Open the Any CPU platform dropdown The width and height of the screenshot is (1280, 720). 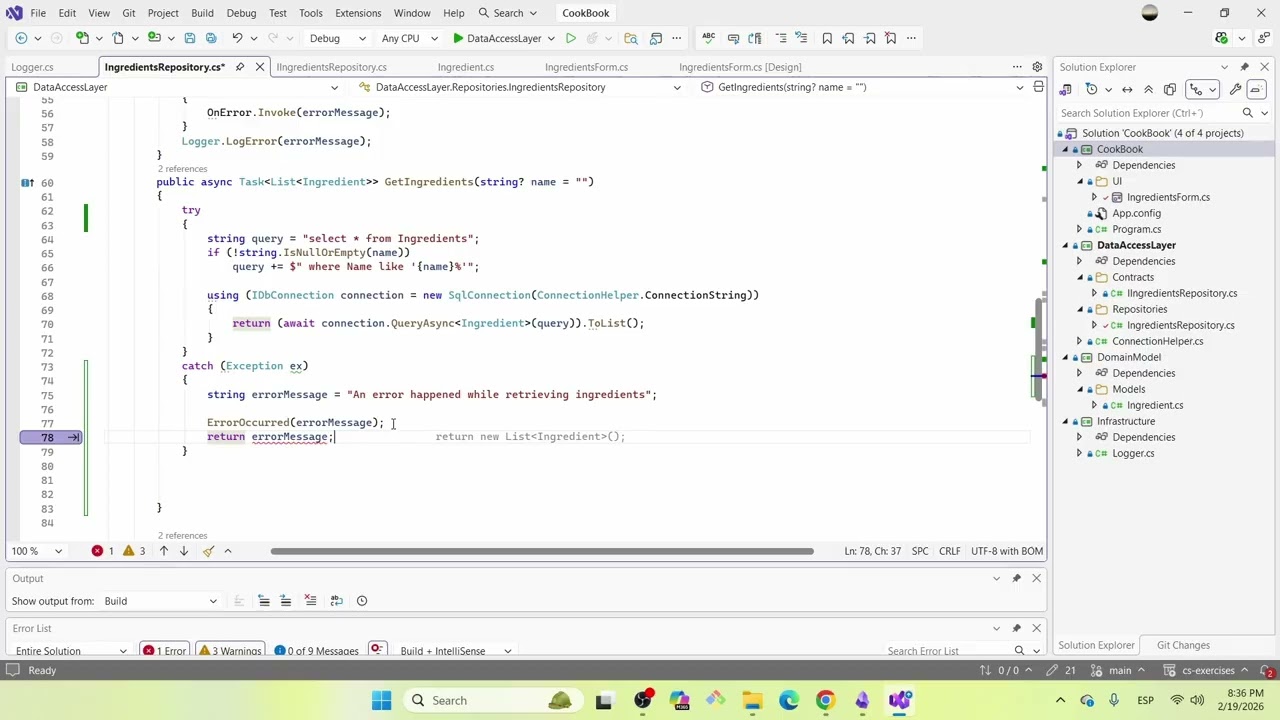click(x=407, y=38)
